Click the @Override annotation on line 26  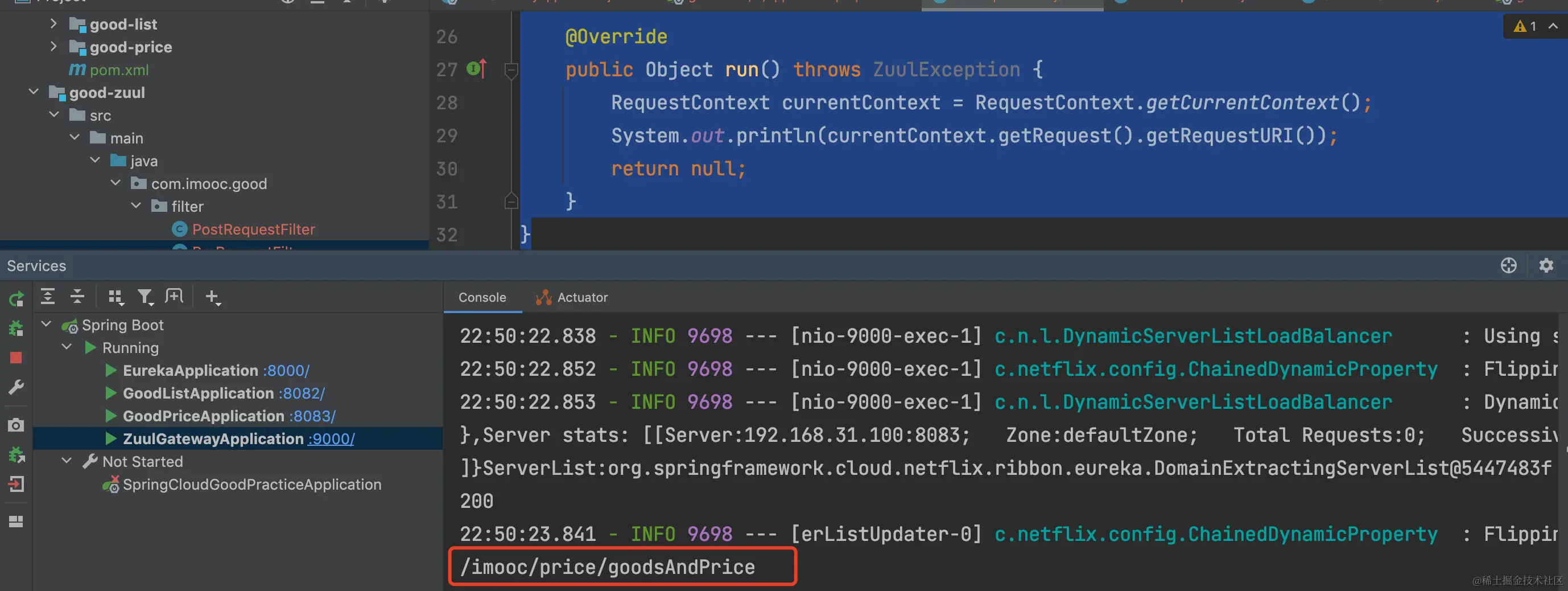(616, 36)
